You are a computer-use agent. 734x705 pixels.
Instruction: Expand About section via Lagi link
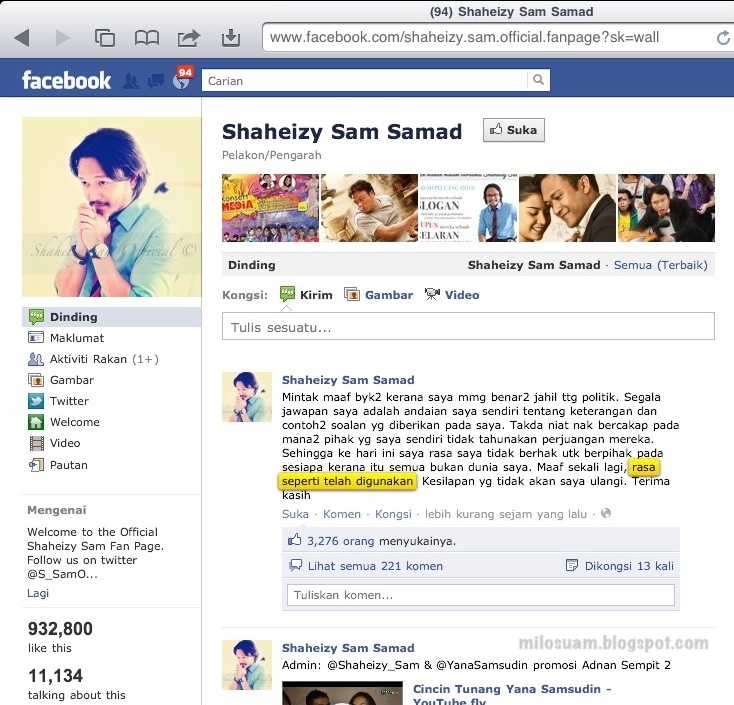pos(38,593)
